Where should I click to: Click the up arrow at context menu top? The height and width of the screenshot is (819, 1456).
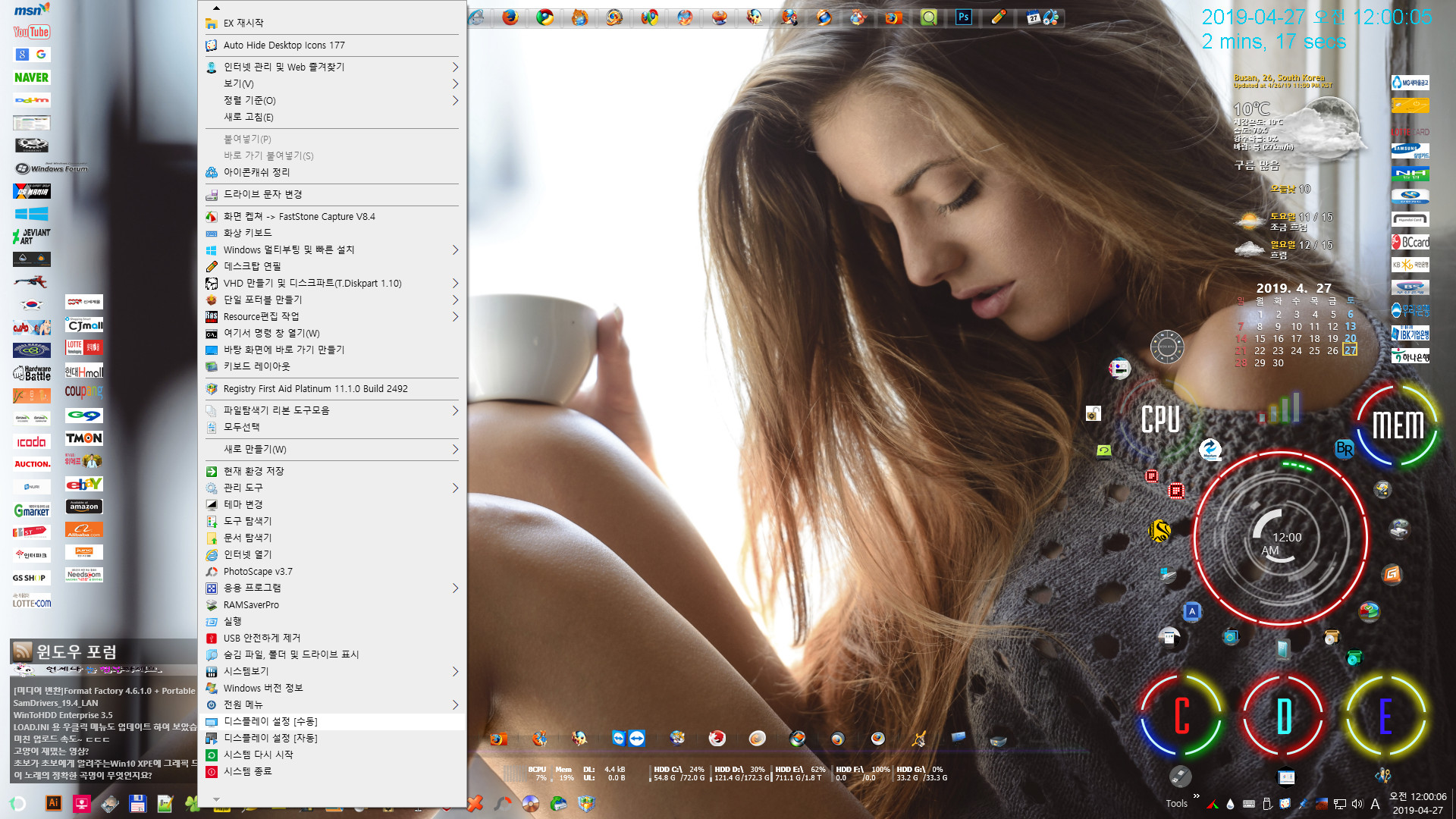coord(216,8)
